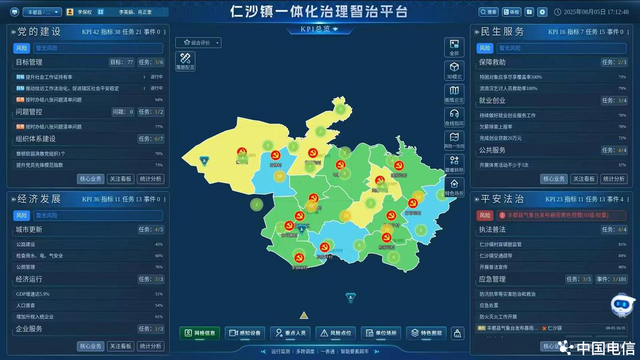Open the risk map (风险一张图) icon
The height and width of the screenshot is (360, 640).
click(x=454, y=137)
